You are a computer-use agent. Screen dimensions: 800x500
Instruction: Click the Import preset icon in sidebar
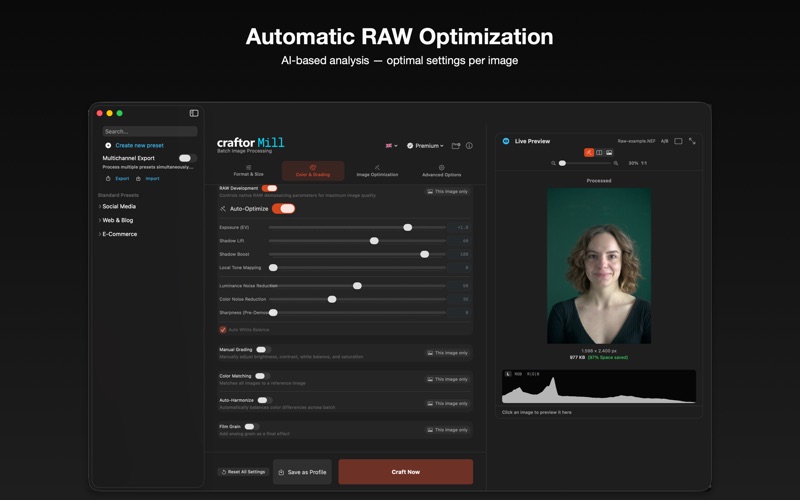coord(138,179)
